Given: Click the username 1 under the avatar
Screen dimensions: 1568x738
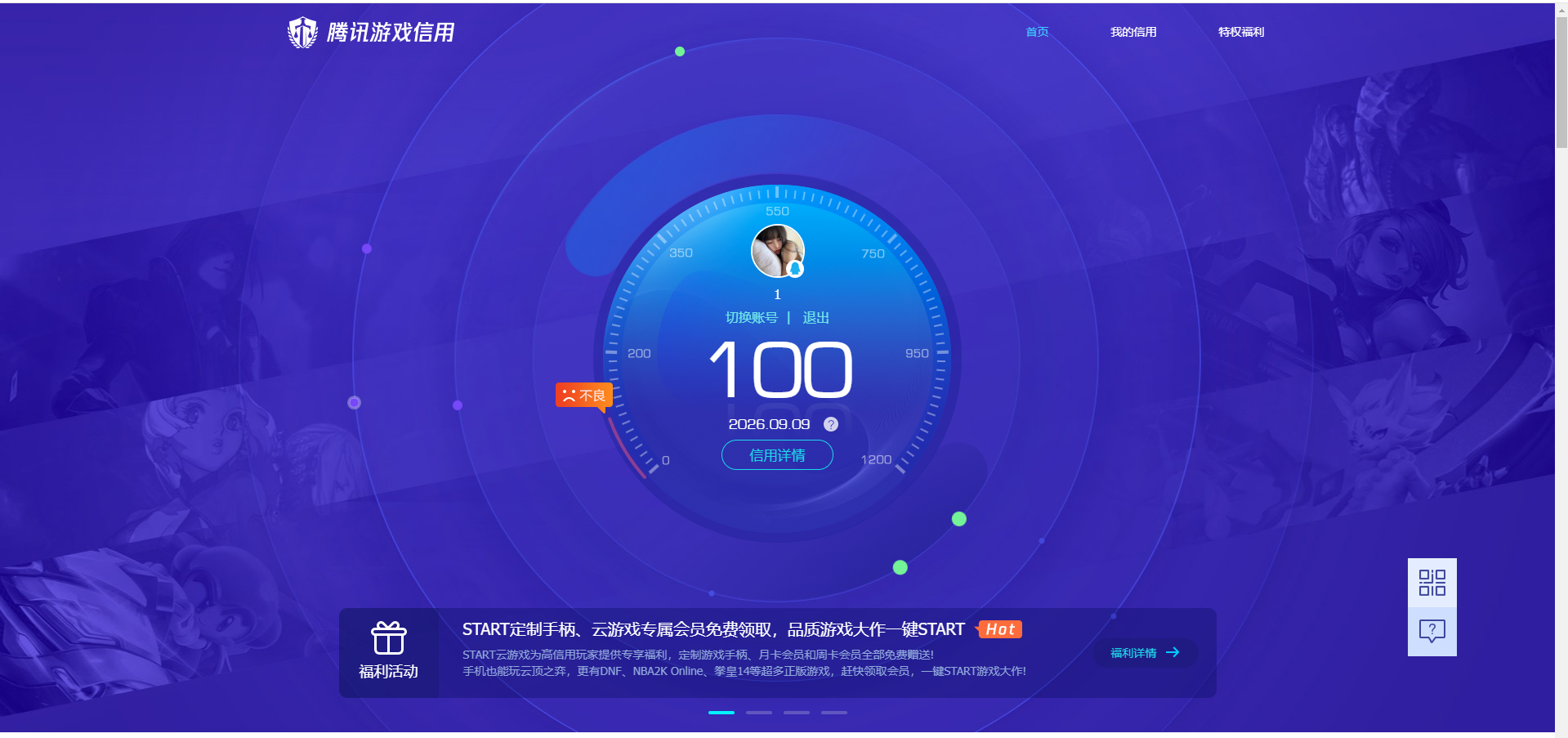Looking at the screenshot, I should coord(777,294).
